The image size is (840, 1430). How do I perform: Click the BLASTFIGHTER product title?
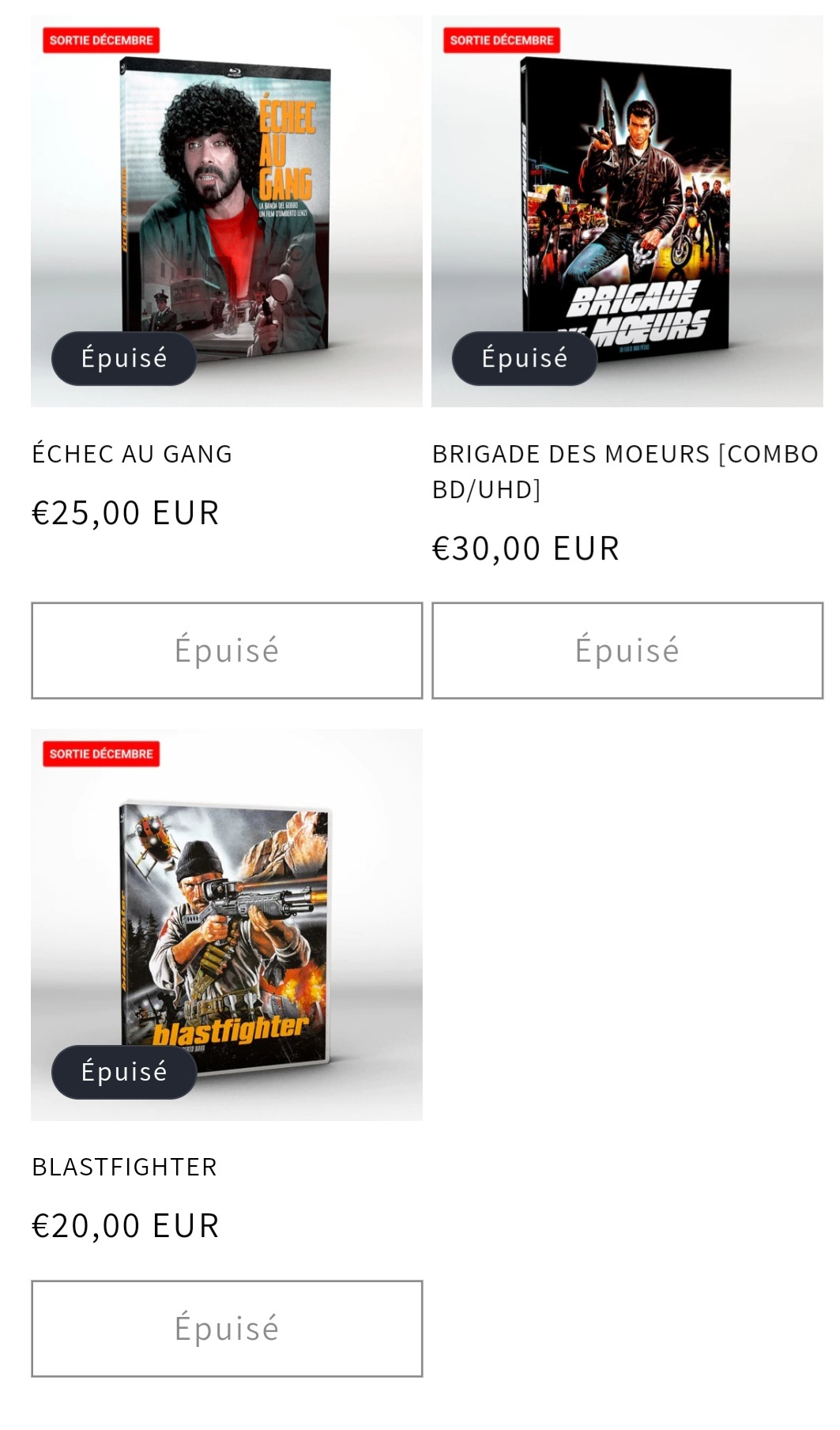(124, 1167)
